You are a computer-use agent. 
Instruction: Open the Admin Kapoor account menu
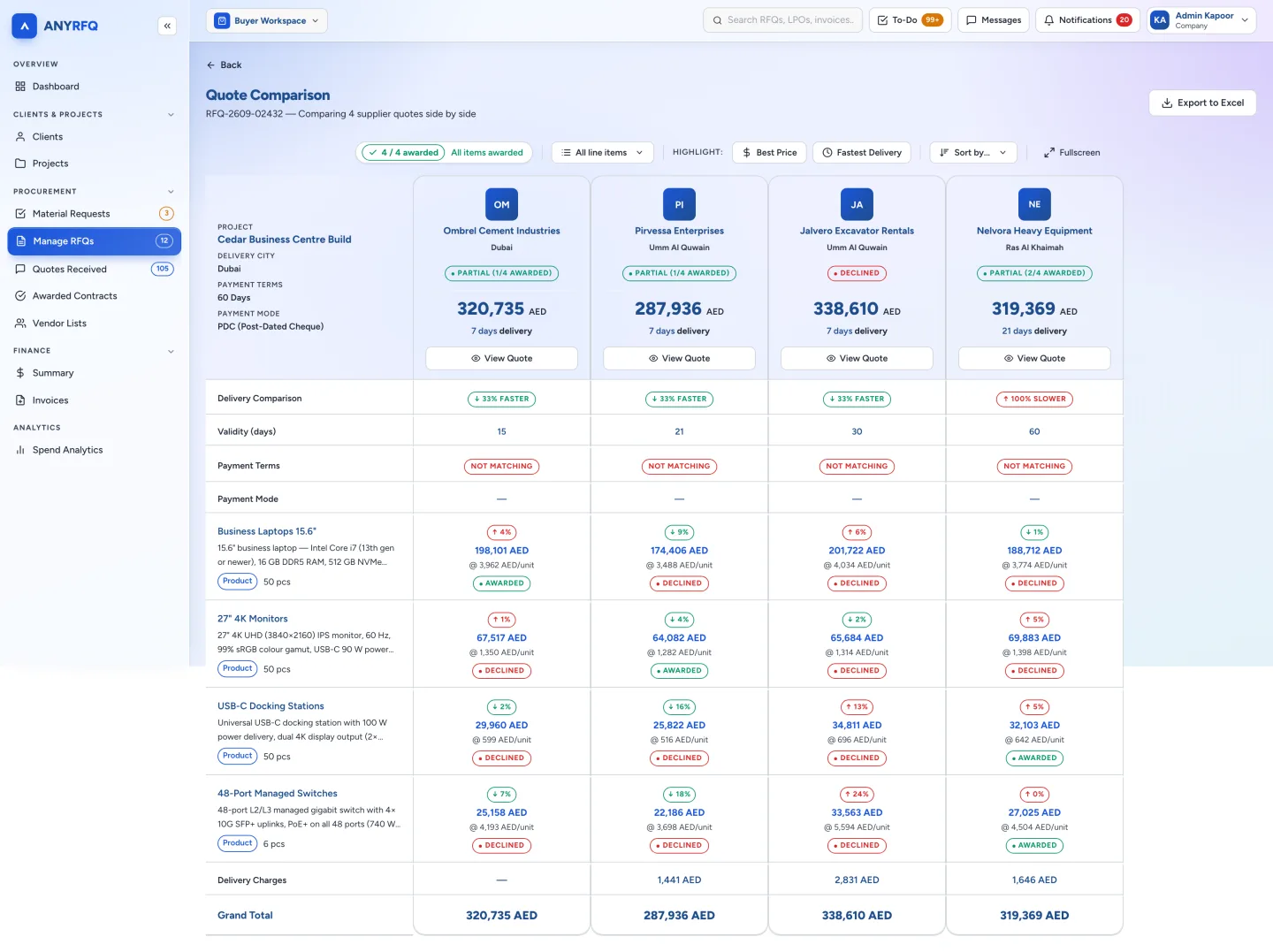pos(1201,20)
